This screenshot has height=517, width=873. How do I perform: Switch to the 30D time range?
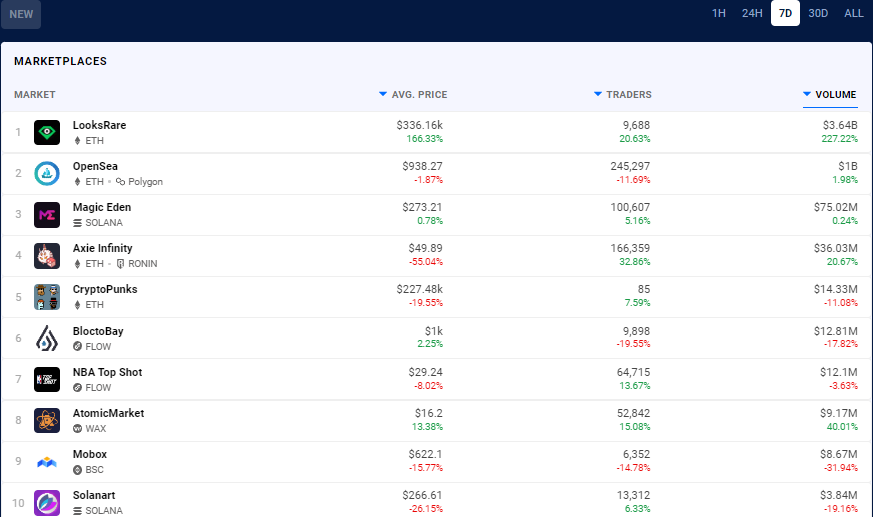point(818,13)
